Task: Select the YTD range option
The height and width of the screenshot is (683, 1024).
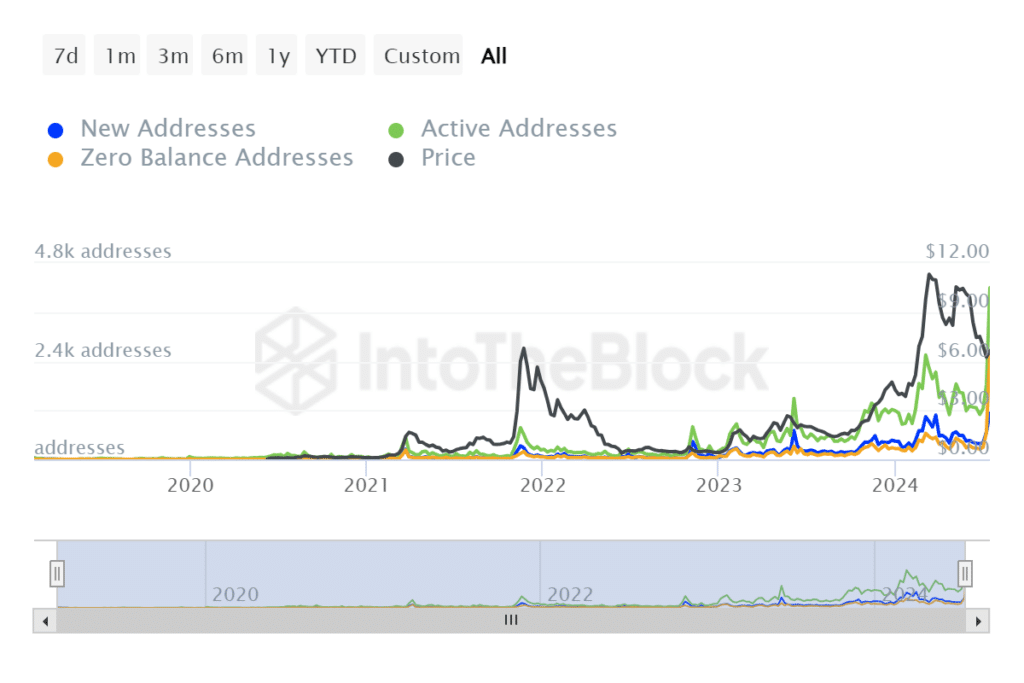Action: (335, 56)
